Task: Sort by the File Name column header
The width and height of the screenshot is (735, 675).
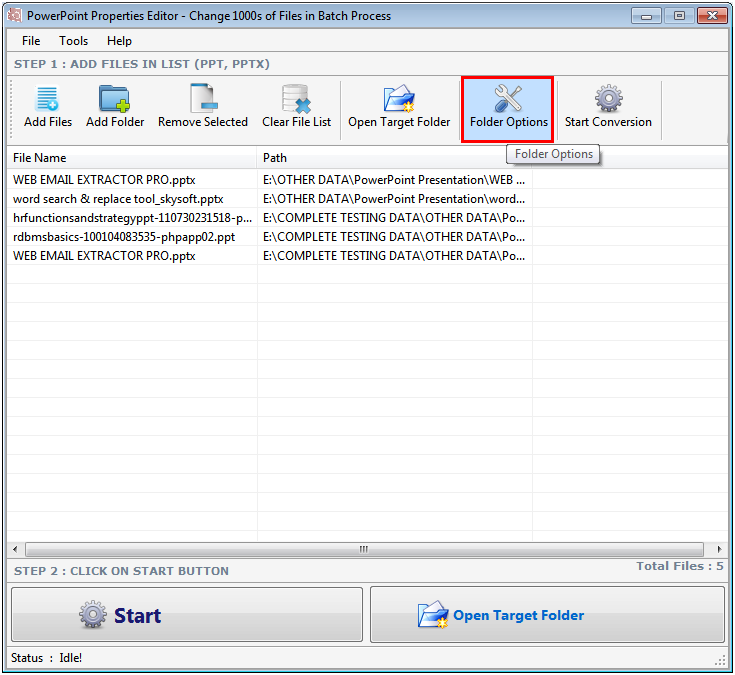Action: [132, 158]
